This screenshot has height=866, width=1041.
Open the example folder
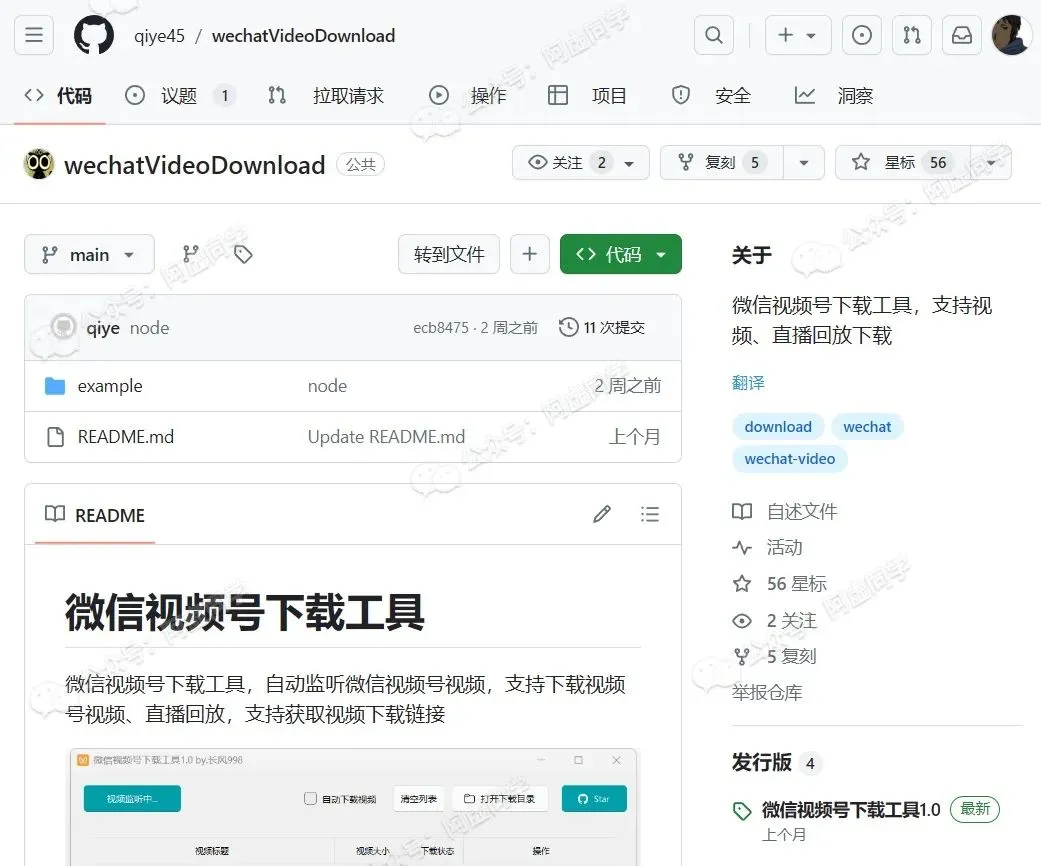110,386
